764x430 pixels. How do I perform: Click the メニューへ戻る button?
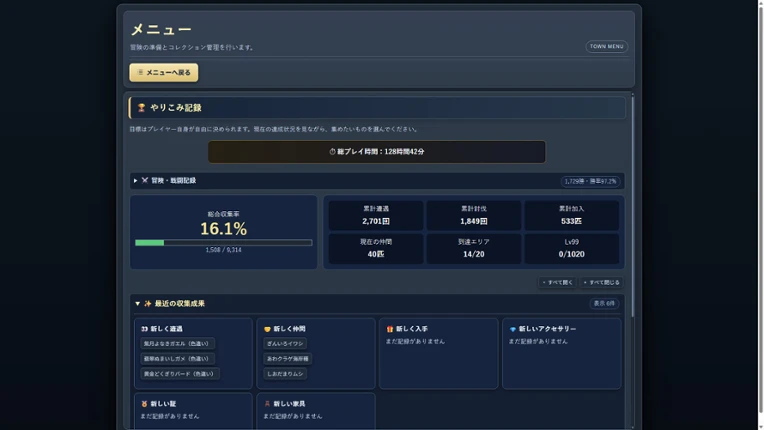pos(164,73)
